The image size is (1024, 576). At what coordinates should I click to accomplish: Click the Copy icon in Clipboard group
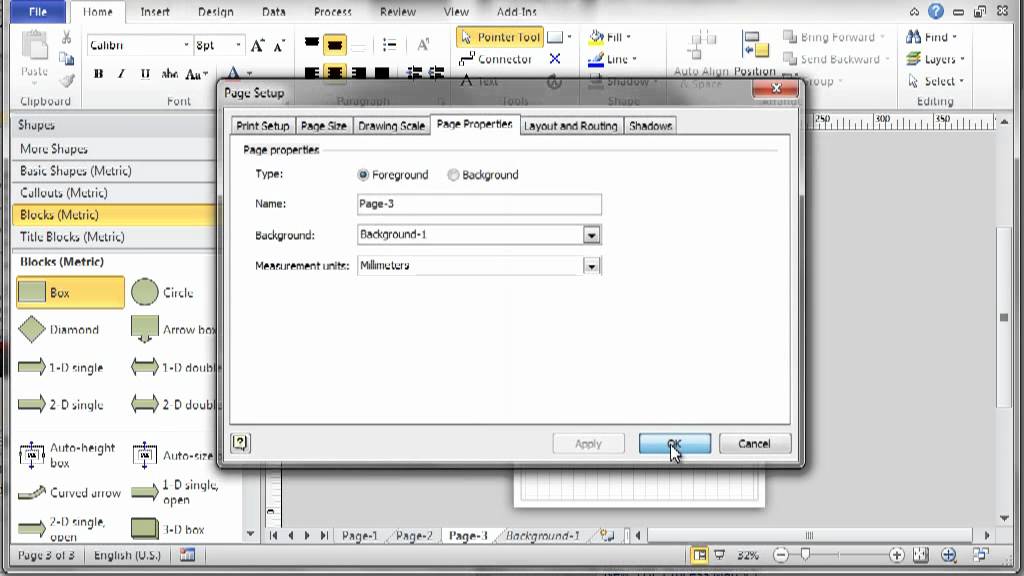67,59
